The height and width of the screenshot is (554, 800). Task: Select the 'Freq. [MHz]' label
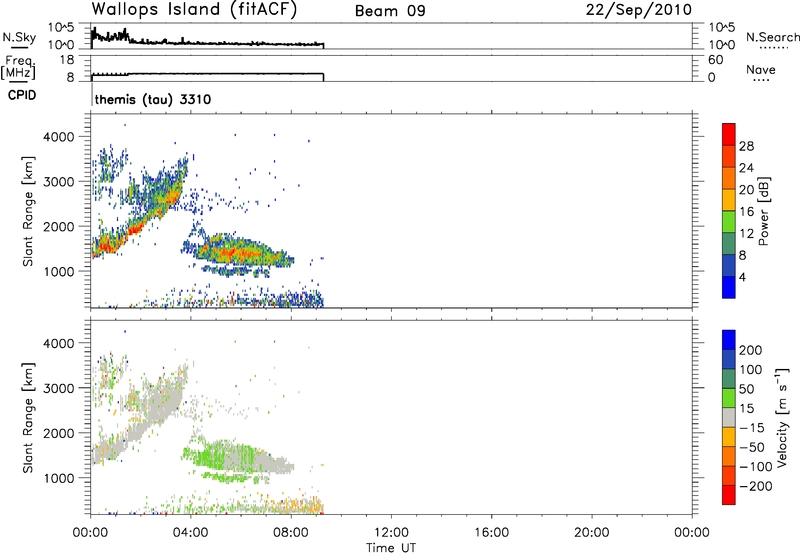coord(19,67)
